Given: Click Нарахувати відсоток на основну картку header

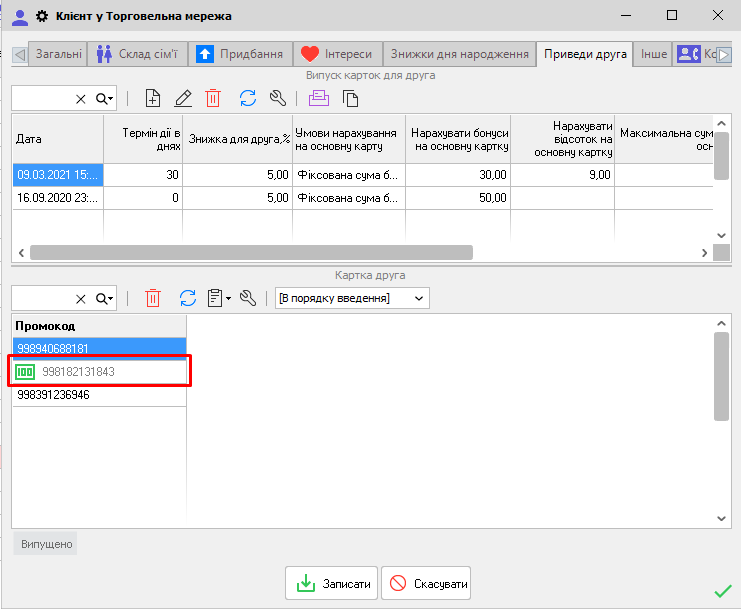Looking at the screenshot, I should 563,139.
